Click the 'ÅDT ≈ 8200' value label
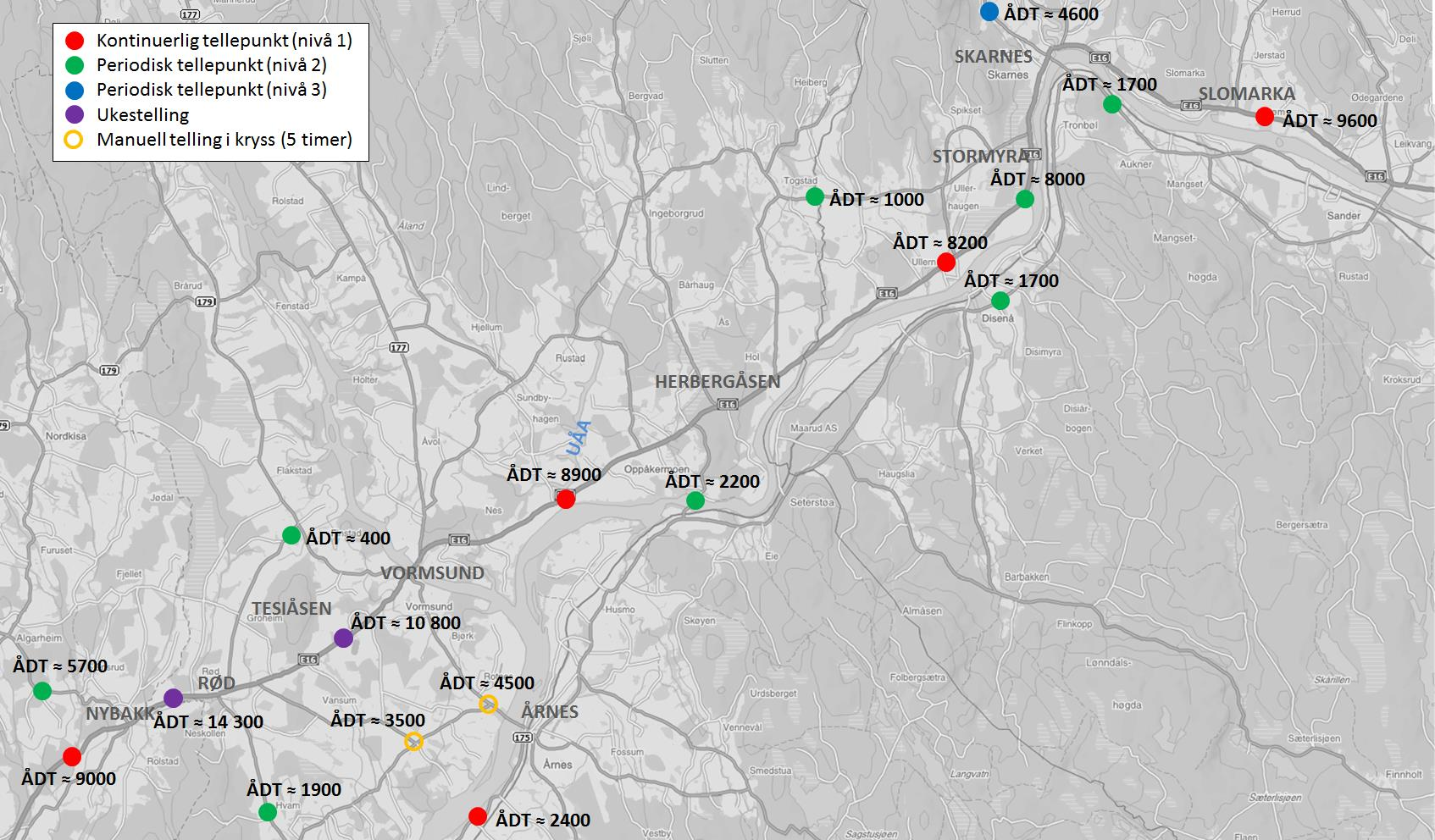Image resolution: width=1435 pixels, height=840 pixels. 940,243
